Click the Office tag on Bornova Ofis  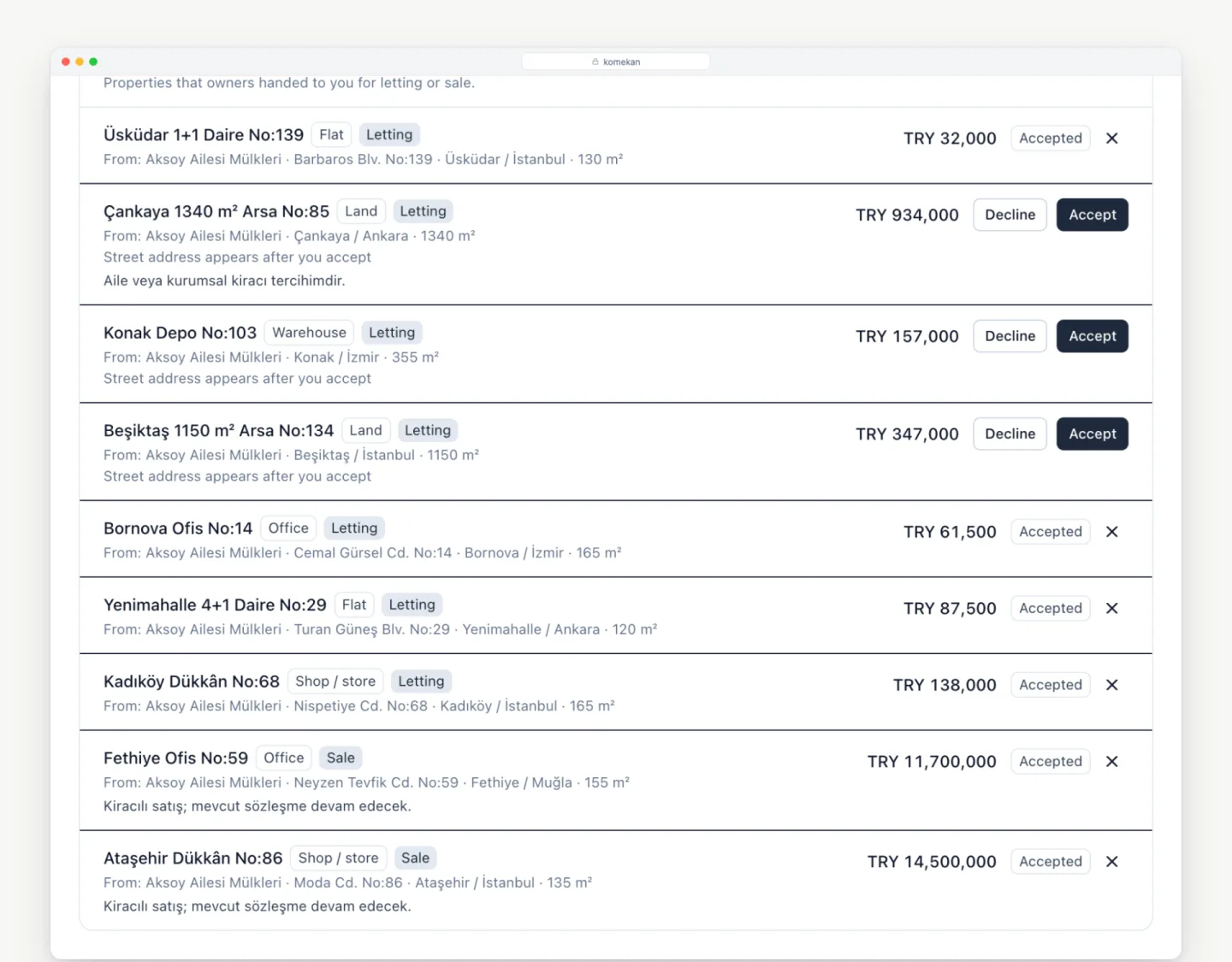click(x=288, y=528)
